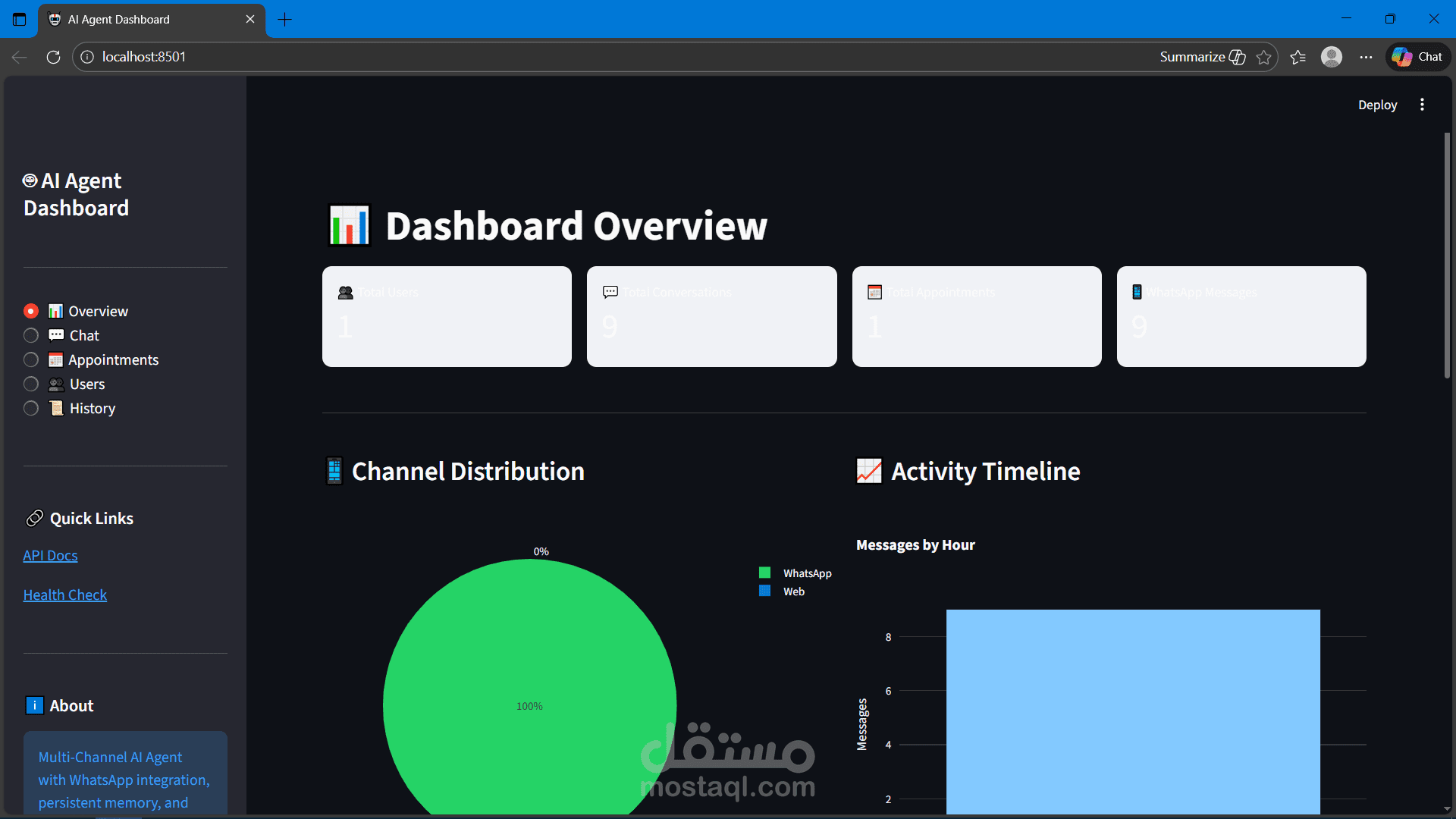Viewport: 1456px width, 819px height.
Task: Select the Appointments radio button
Action: [31, 359]
